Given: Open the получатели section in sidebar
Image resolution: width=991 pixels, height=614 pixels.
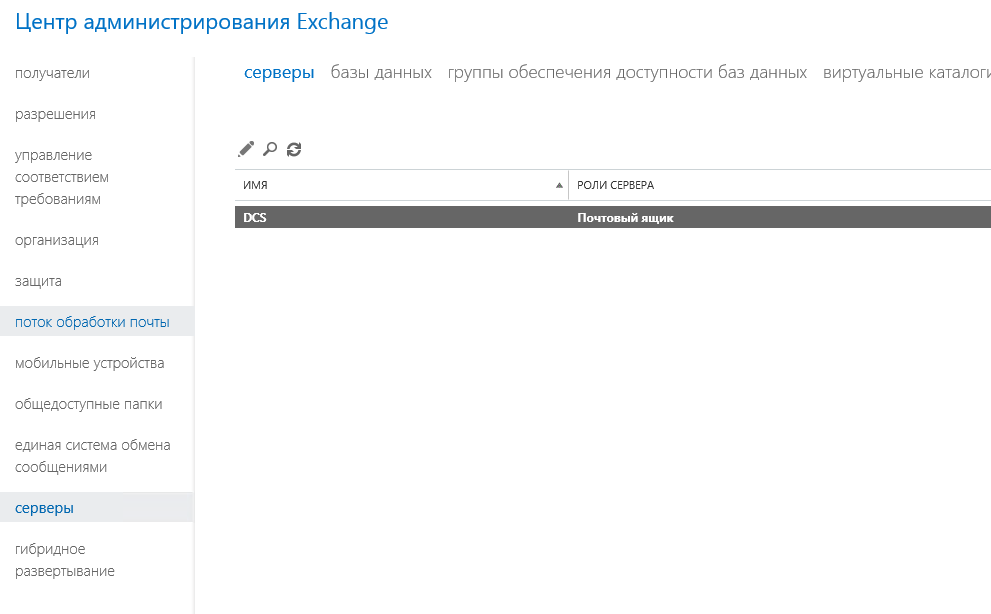Looking at the screenshot, I should pos(50,72).
